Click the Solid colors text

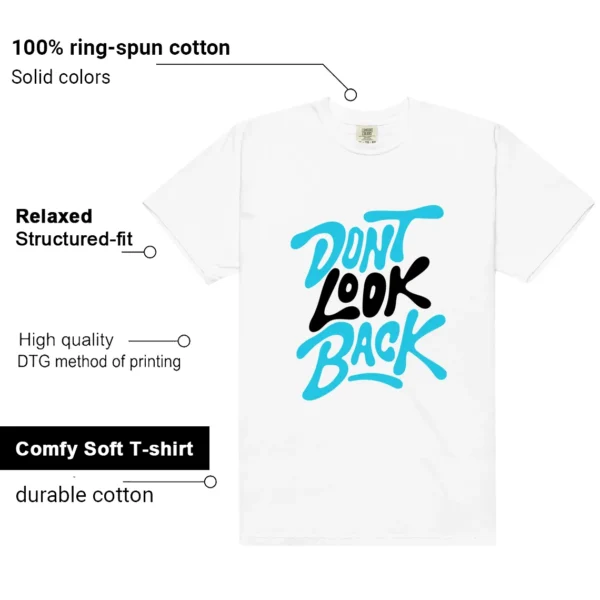pos(61,77)
